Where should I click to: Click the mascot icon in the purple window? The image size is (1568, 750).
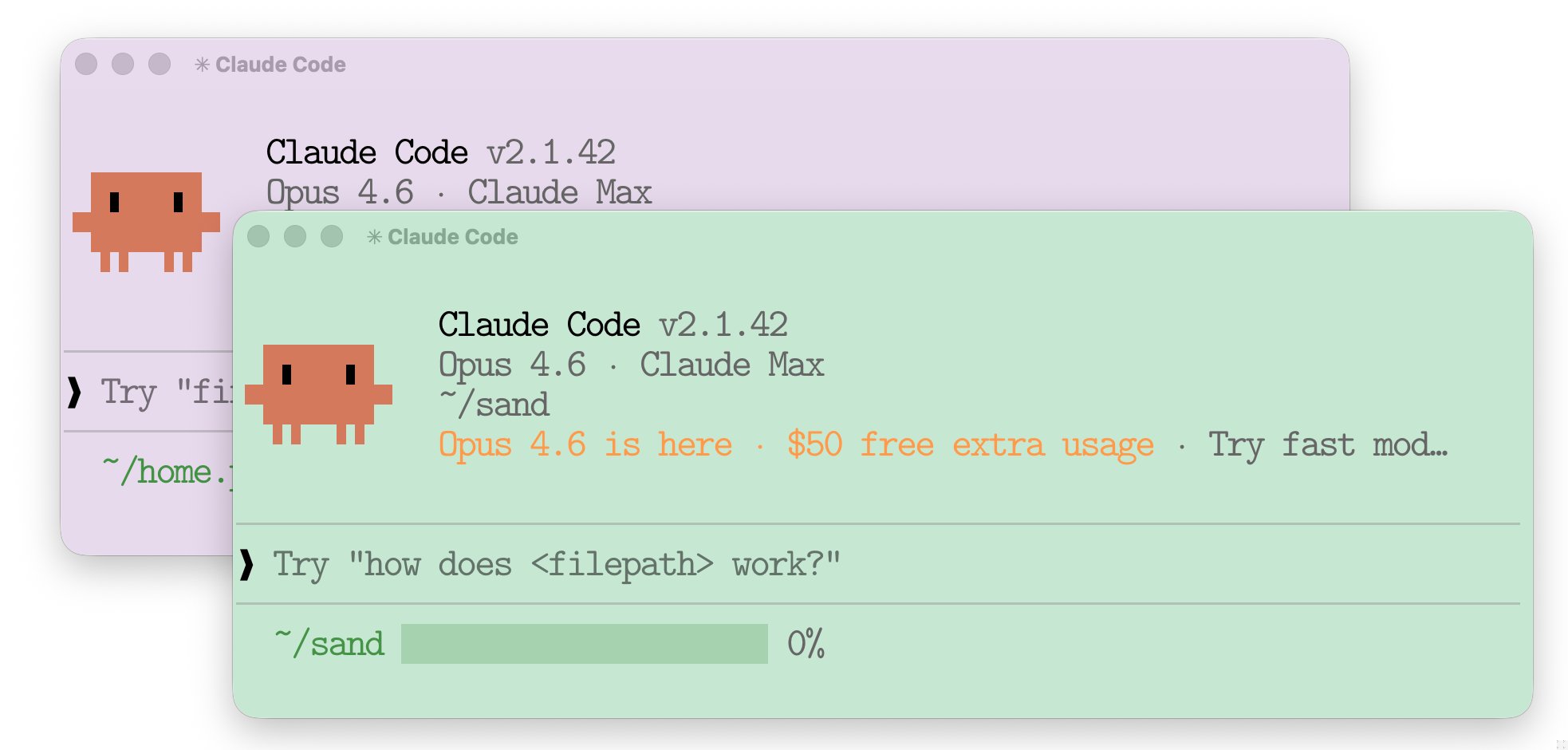tap(146, 221)
